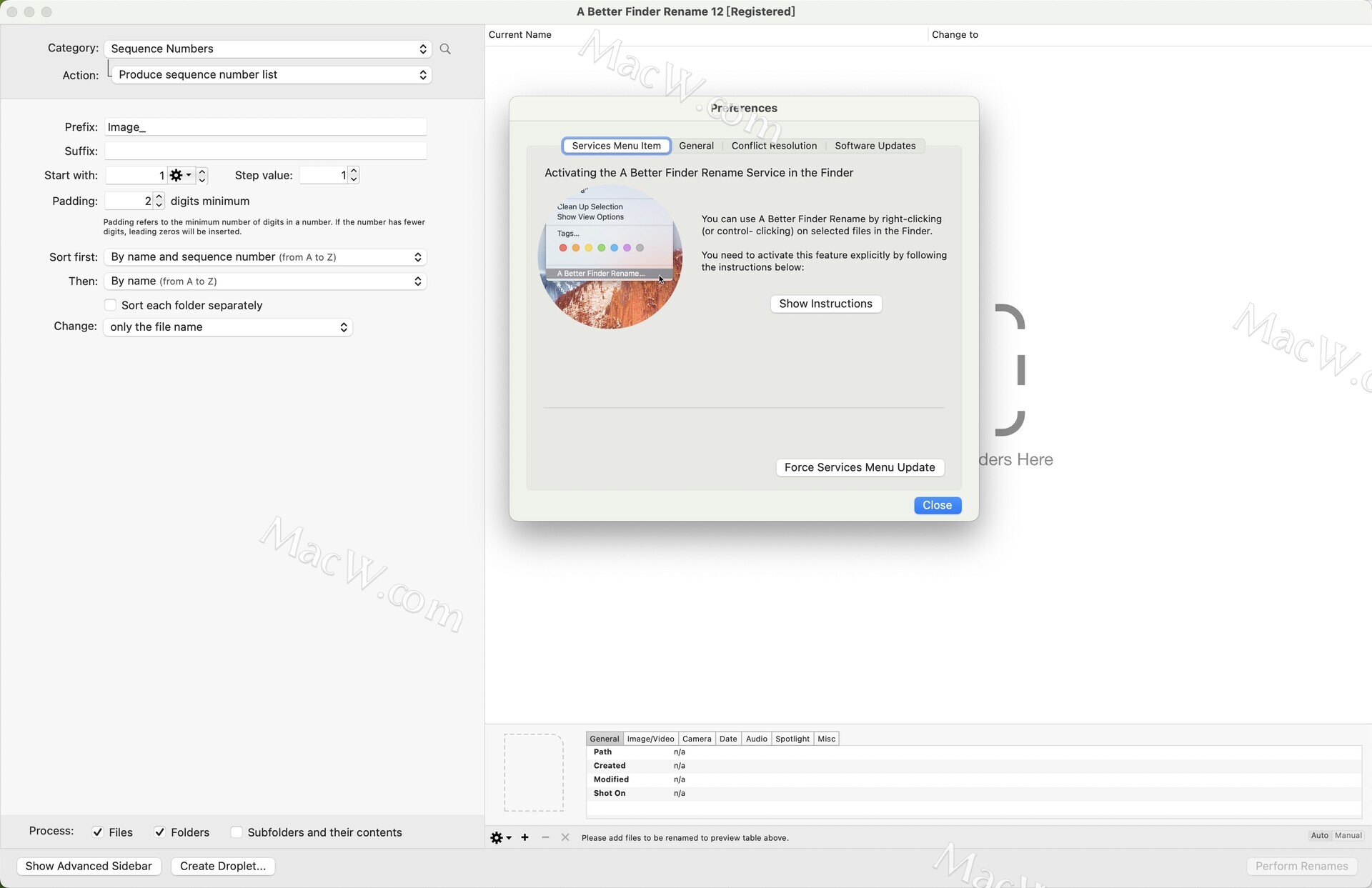Select the Spotlight metadata tab
This screenshot has height=888, width=1372.
click(x=792, y=739)
